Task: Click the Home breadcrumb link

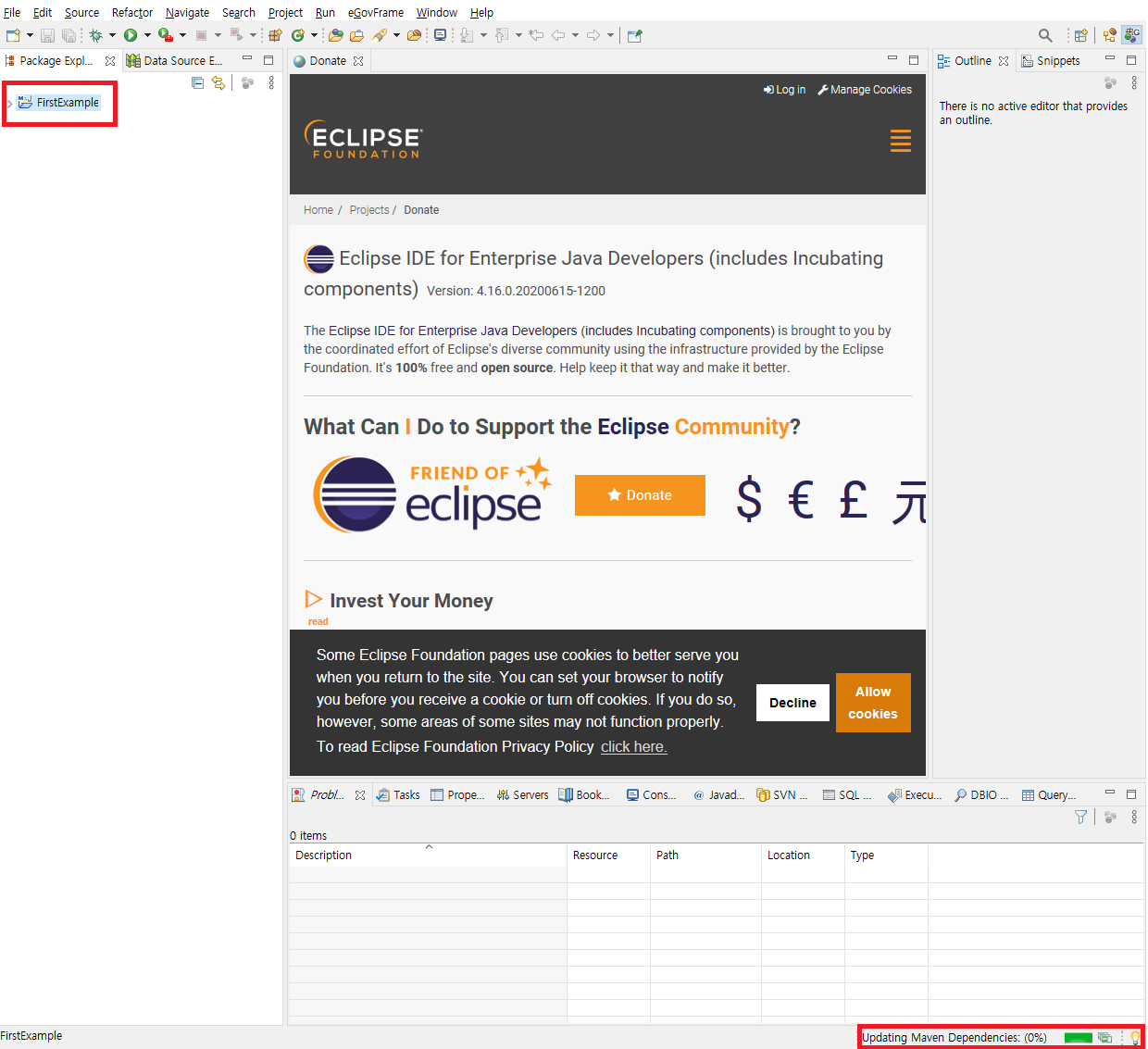Action: click(318, 210)
